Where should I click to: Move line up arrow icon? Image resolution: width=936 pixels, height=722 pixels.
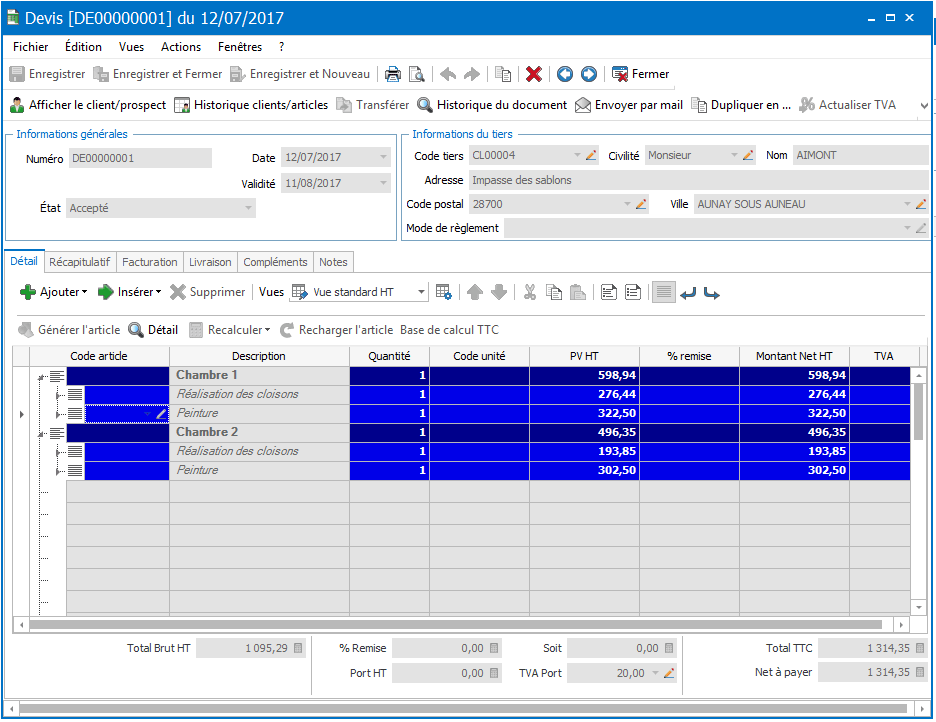click(475, 292)
